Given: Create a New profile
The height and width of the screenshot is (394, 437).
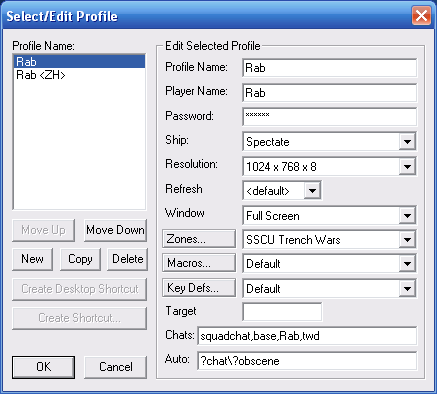Looking at the screenshot, I should (x=32, y=259).
